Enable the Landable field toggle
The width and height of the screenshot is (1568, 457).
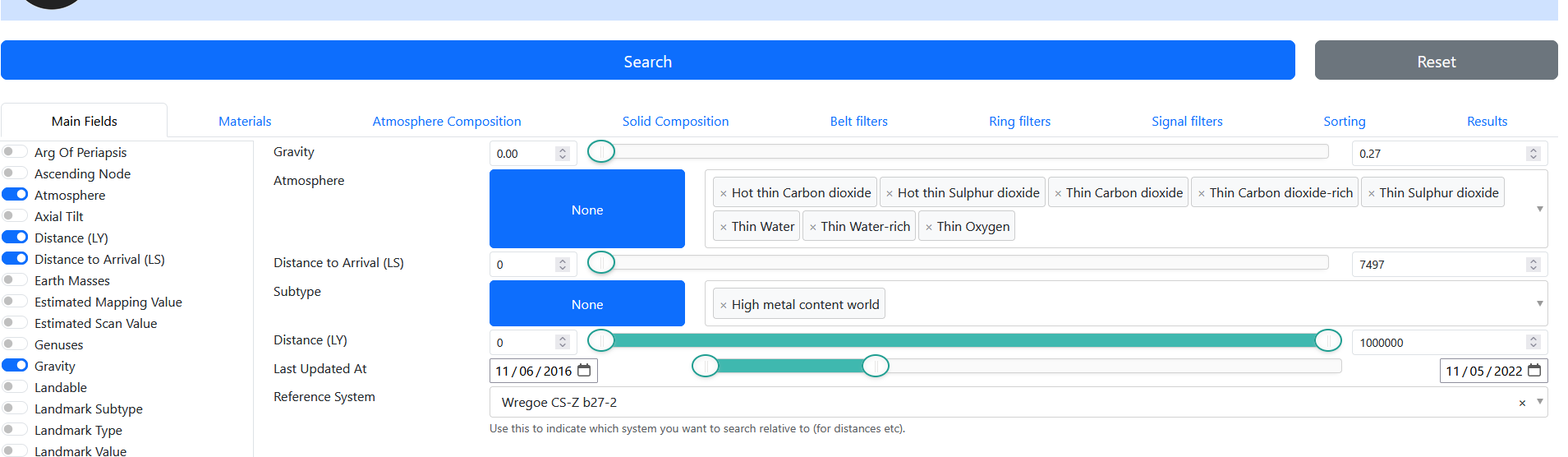point(15,387)
